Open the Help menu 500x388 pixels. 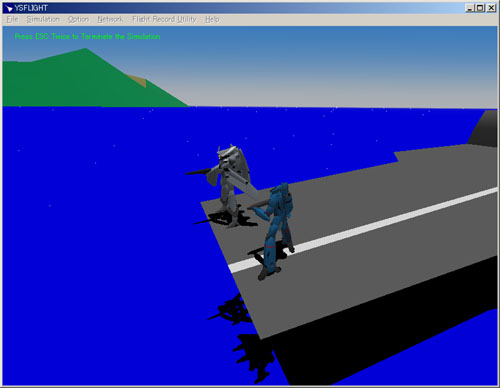click(212, 19)
